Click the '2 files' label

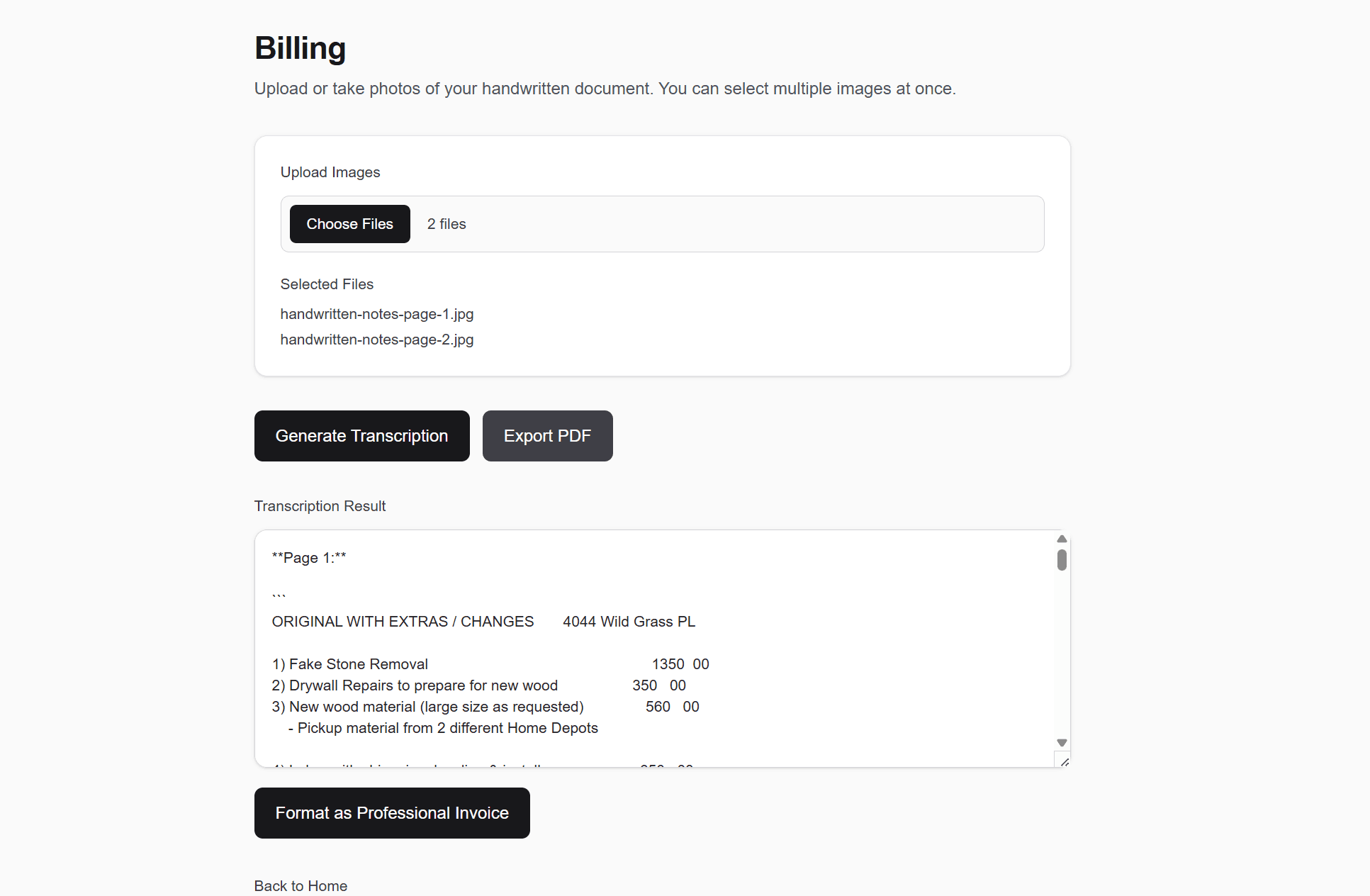[x=447, y=224]
